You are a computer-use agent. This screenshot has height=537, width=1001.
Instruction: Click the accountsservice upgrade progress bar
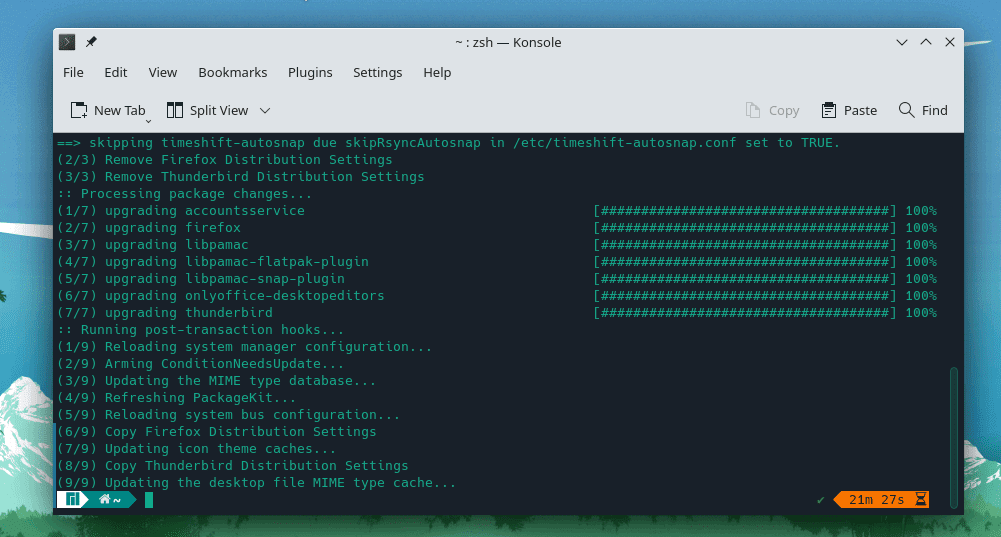pyautogui.click(x=744, y=210)
